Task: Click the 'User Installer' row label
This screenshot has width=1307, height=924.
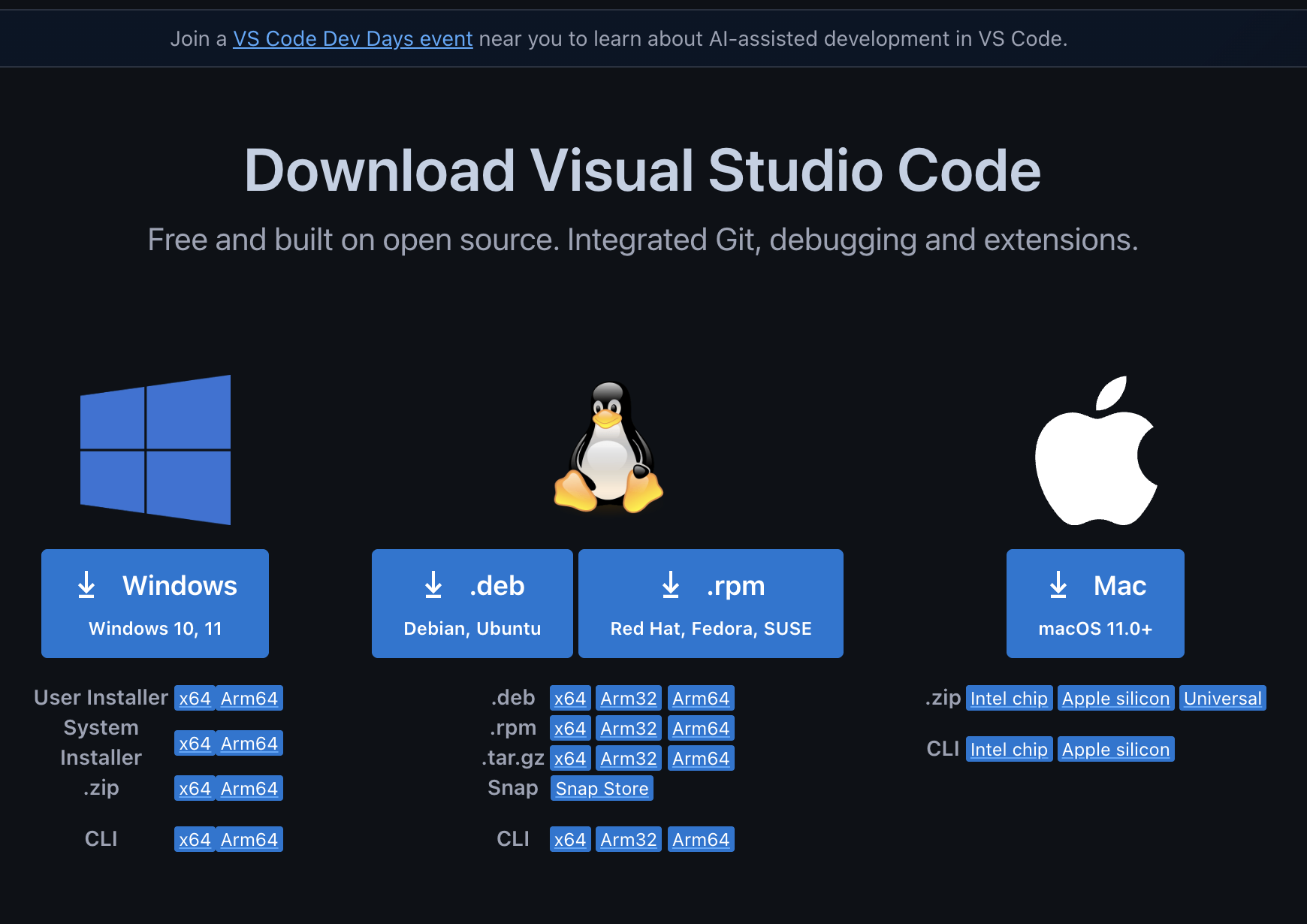Action: click(101, 697)
